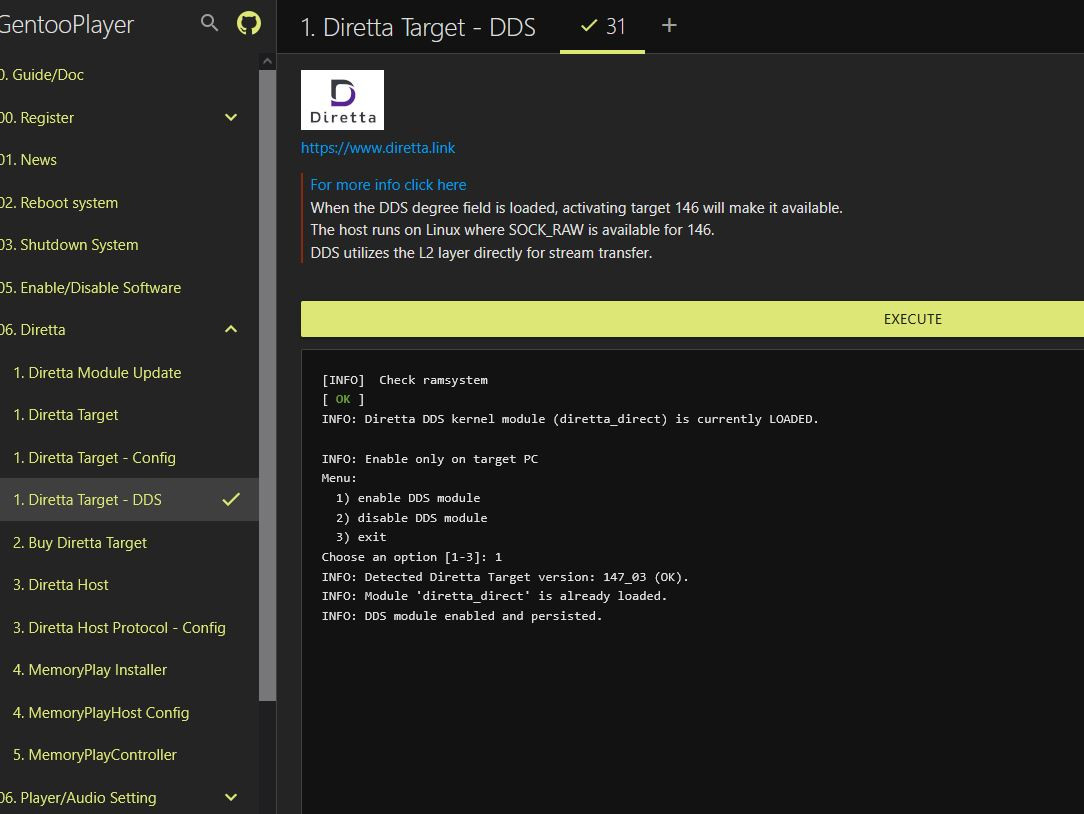This screenshot has width=1084, height=814.
Task: Open 3. Diretta Host Protocol - Config
Action: click(129, 628)
